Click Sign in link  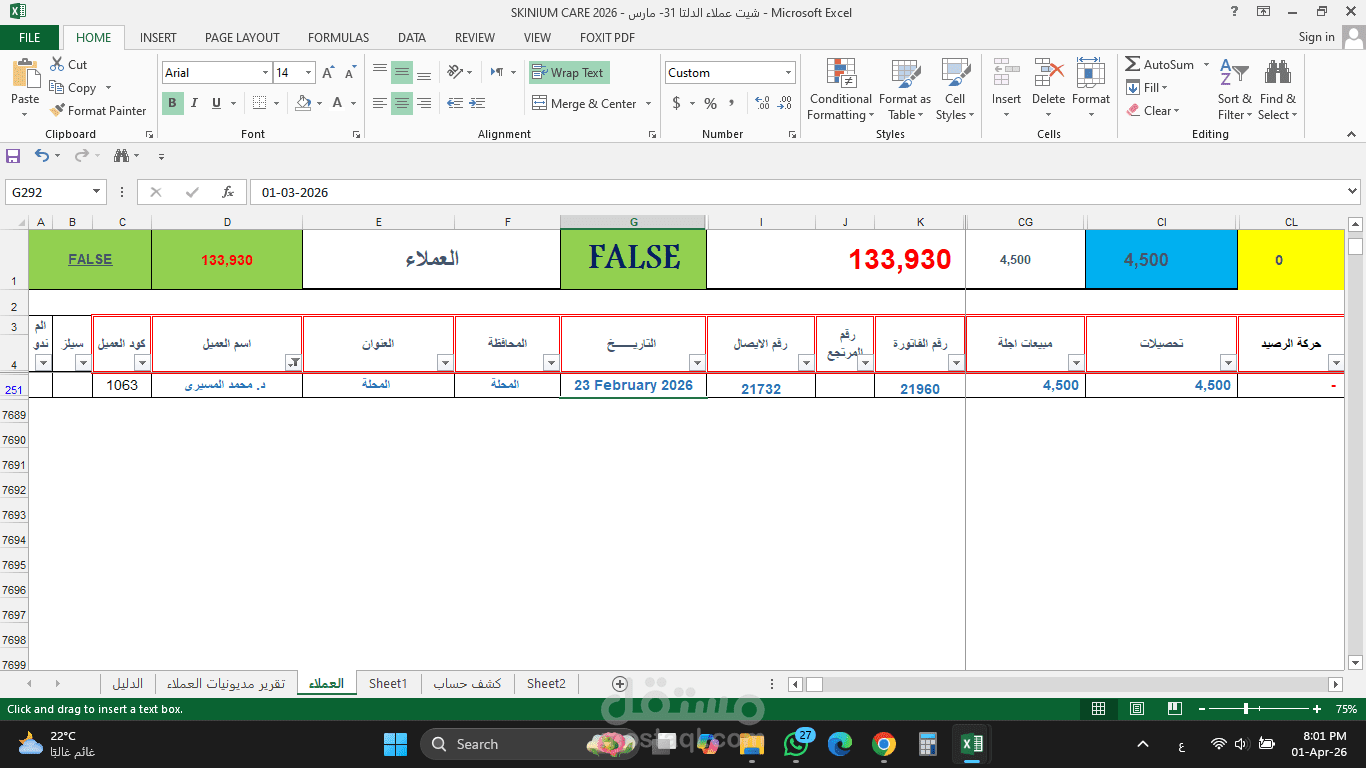tap(1316, 37)
